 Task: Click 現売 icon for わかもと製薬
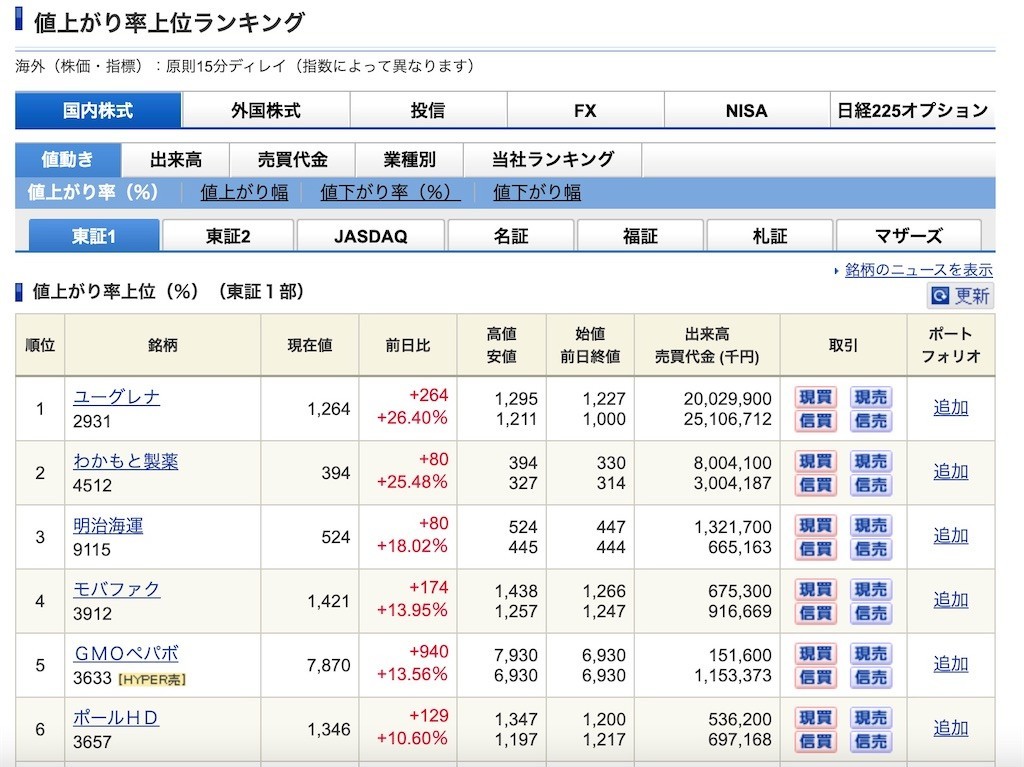coord(871,461)
